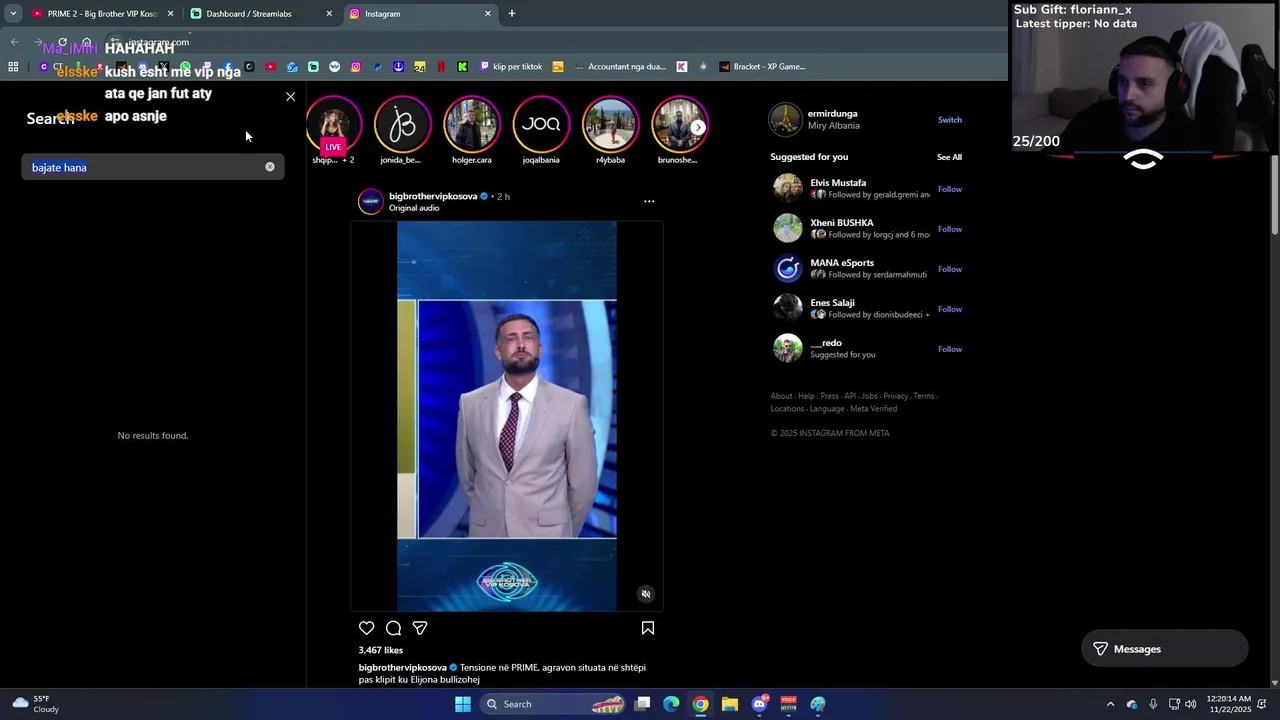
Task: Open the three-dots post options menu
Action: point(649,201)
